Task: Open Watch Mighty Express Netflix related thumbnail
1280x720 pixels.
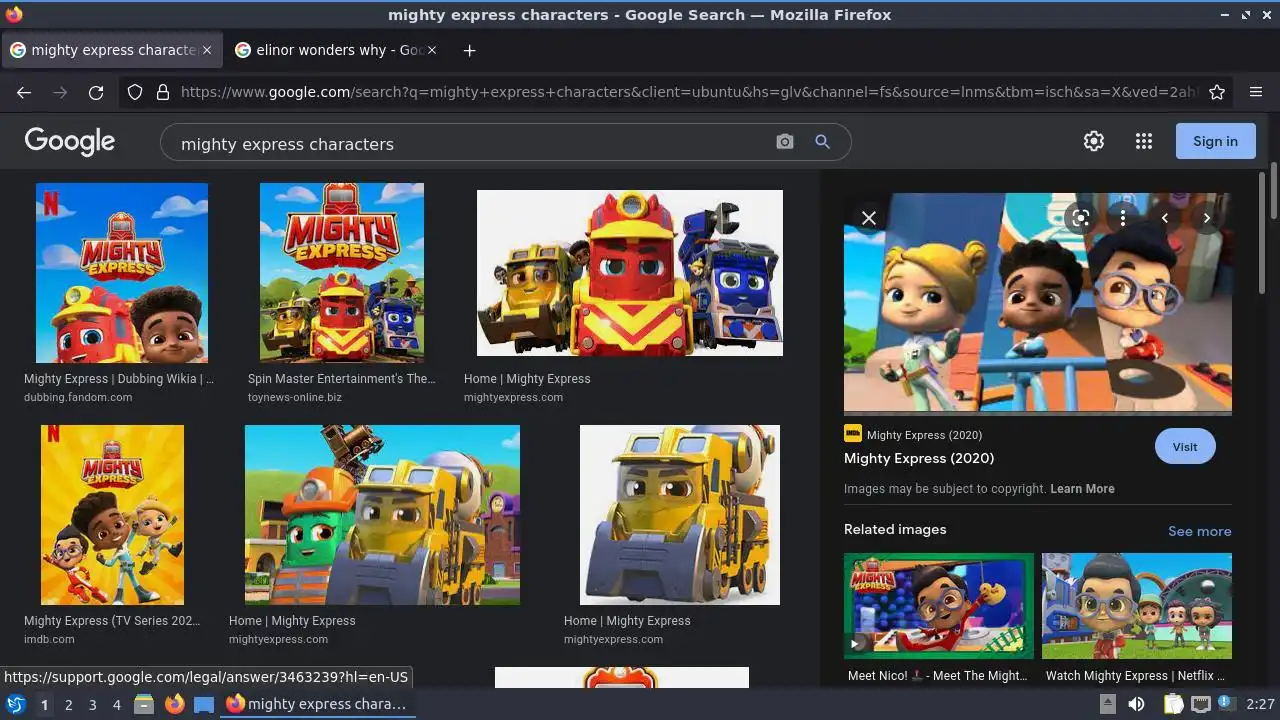Action: coord(1137,606)
